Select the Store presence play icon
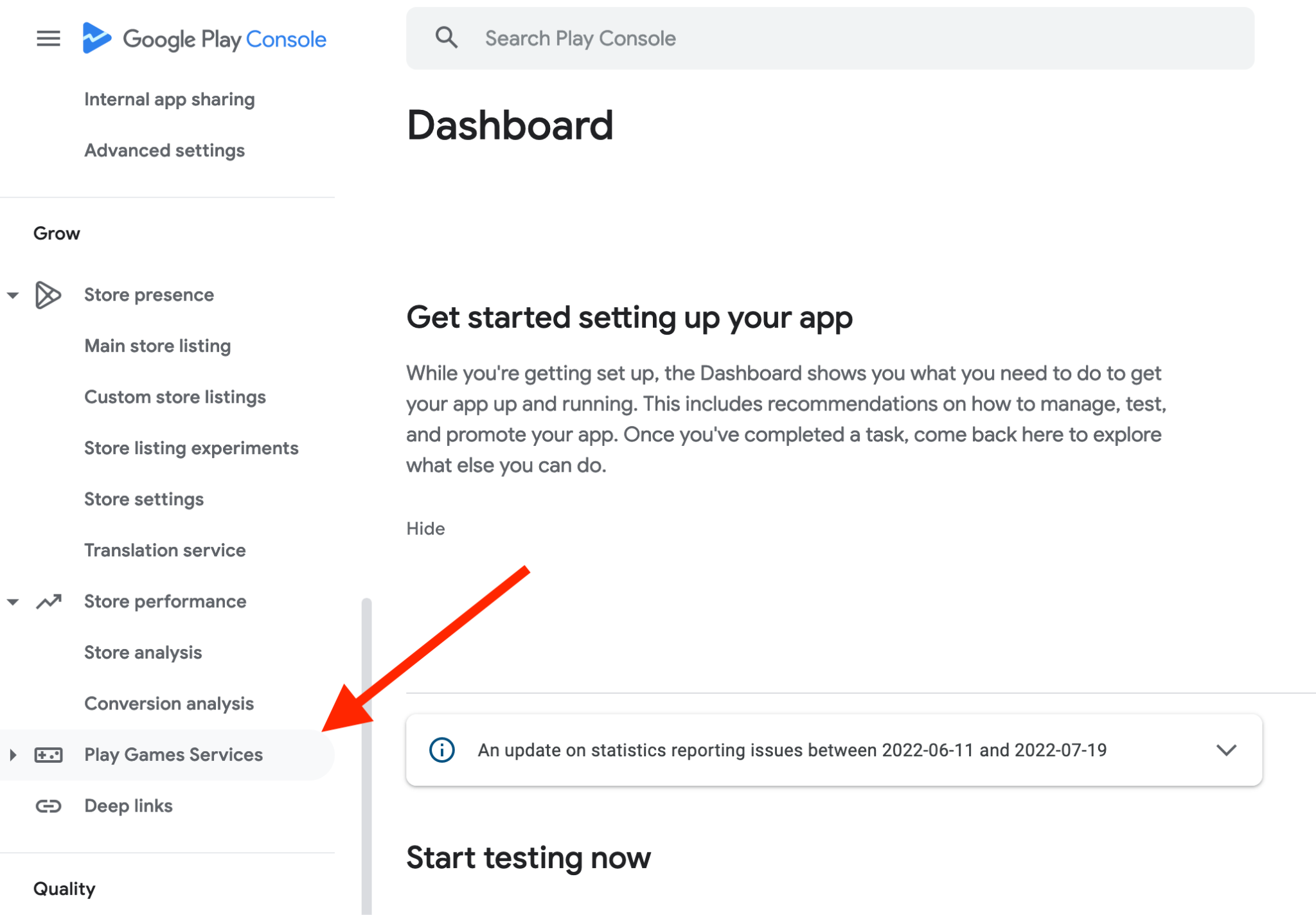The height and width of the screenshot is (915, 1316). [48, 295]
